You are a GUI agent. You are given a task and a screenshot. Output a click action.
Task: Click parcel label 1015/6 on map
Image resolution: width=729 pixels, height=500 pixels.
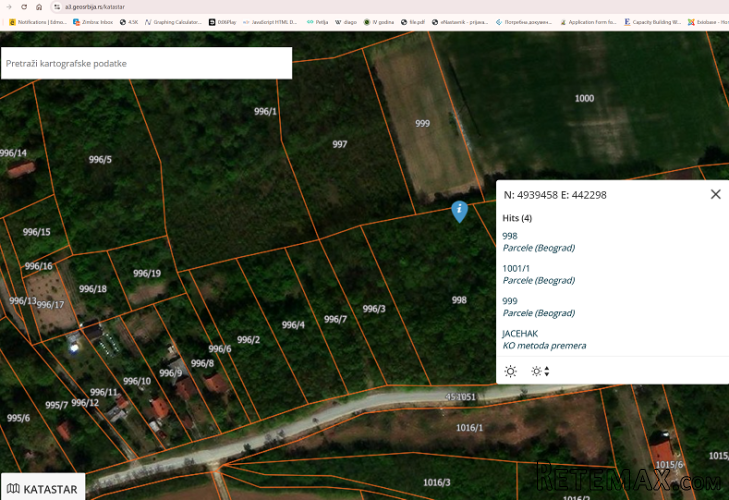click(669, 464)
